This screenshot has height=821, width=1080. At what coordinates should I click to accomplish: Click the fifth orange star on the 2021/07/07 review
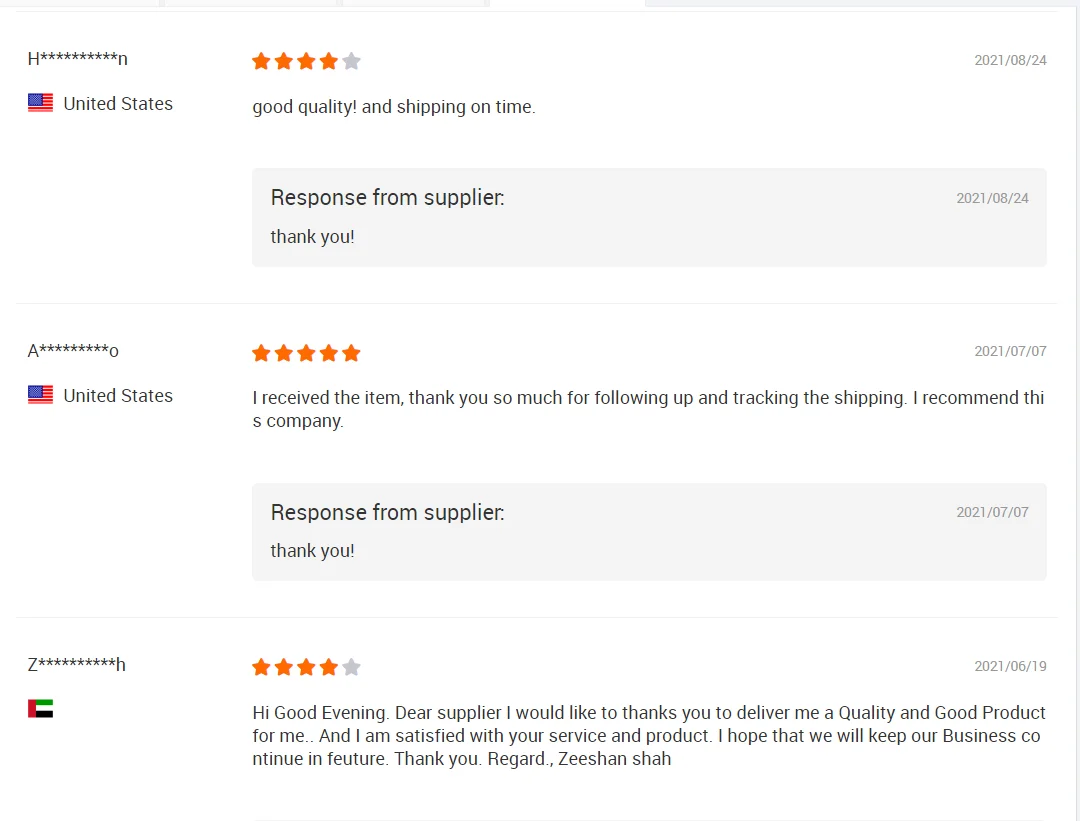pos(351,353)
